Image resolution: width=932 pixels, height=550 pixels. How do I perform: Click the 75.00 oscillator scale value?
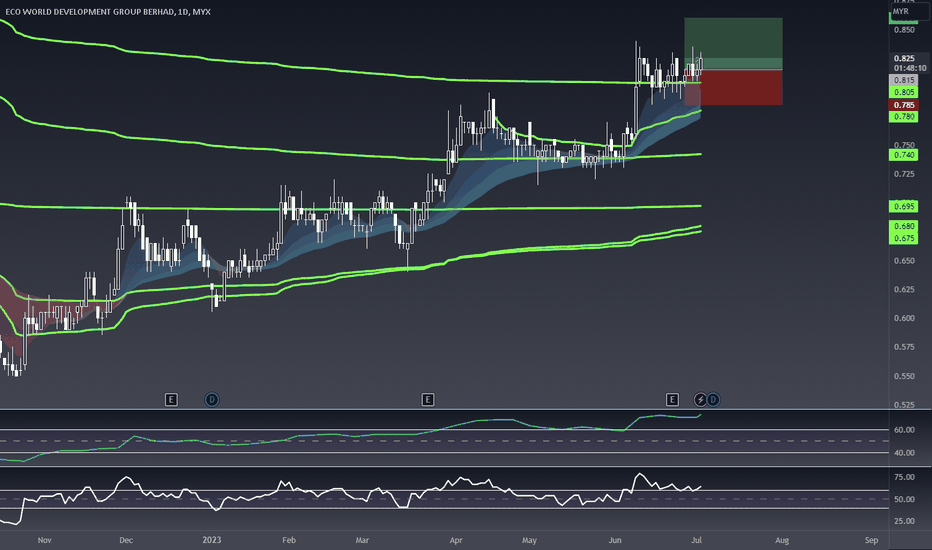click(x=904, y=477)
